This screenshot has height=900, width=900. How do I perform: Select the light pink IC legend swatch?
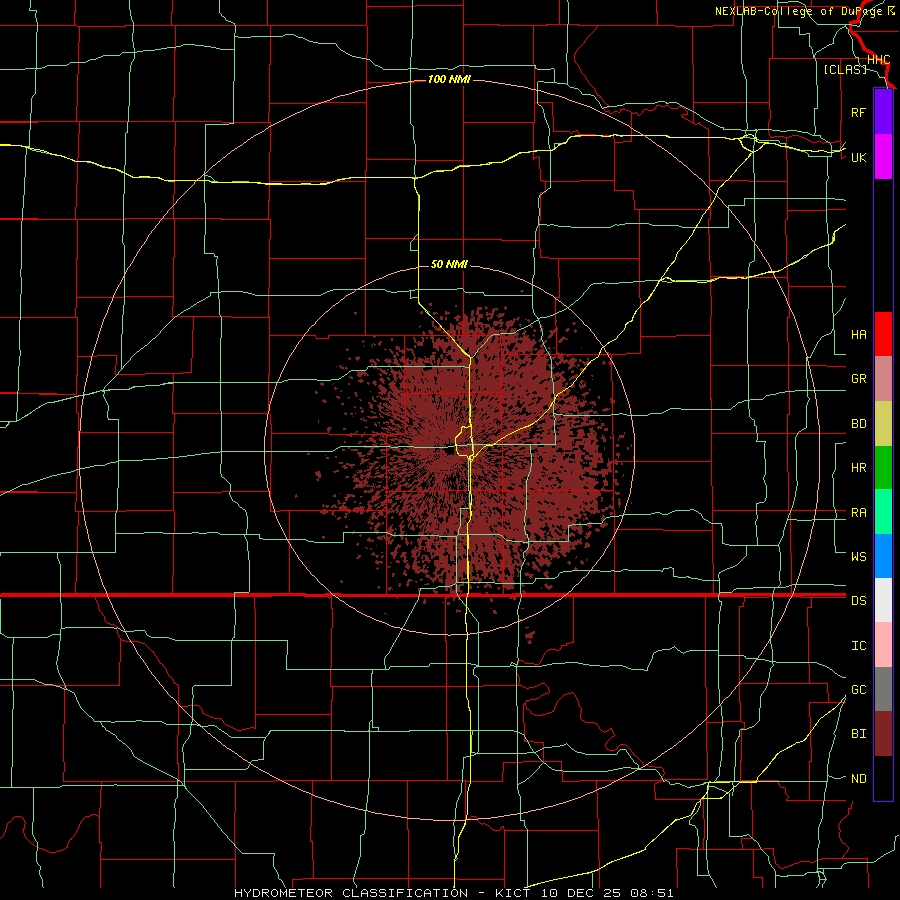(x=883, y=645)
